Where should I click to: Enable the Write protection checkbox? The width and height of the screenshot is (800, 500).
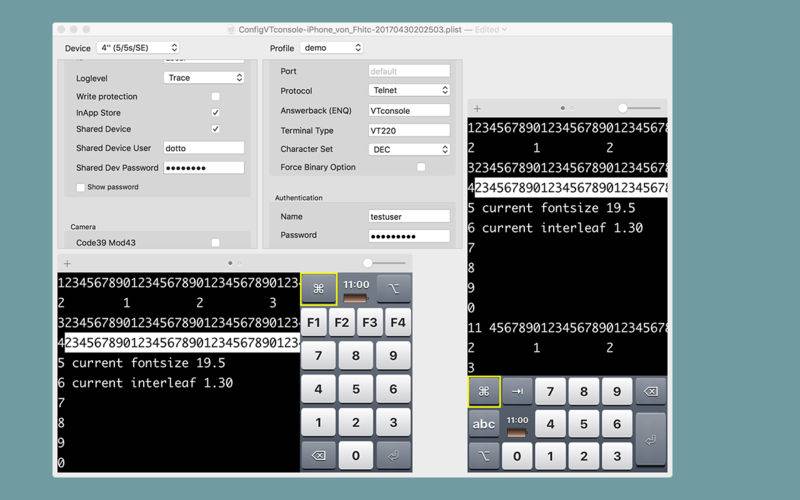[x=215, y=96]
